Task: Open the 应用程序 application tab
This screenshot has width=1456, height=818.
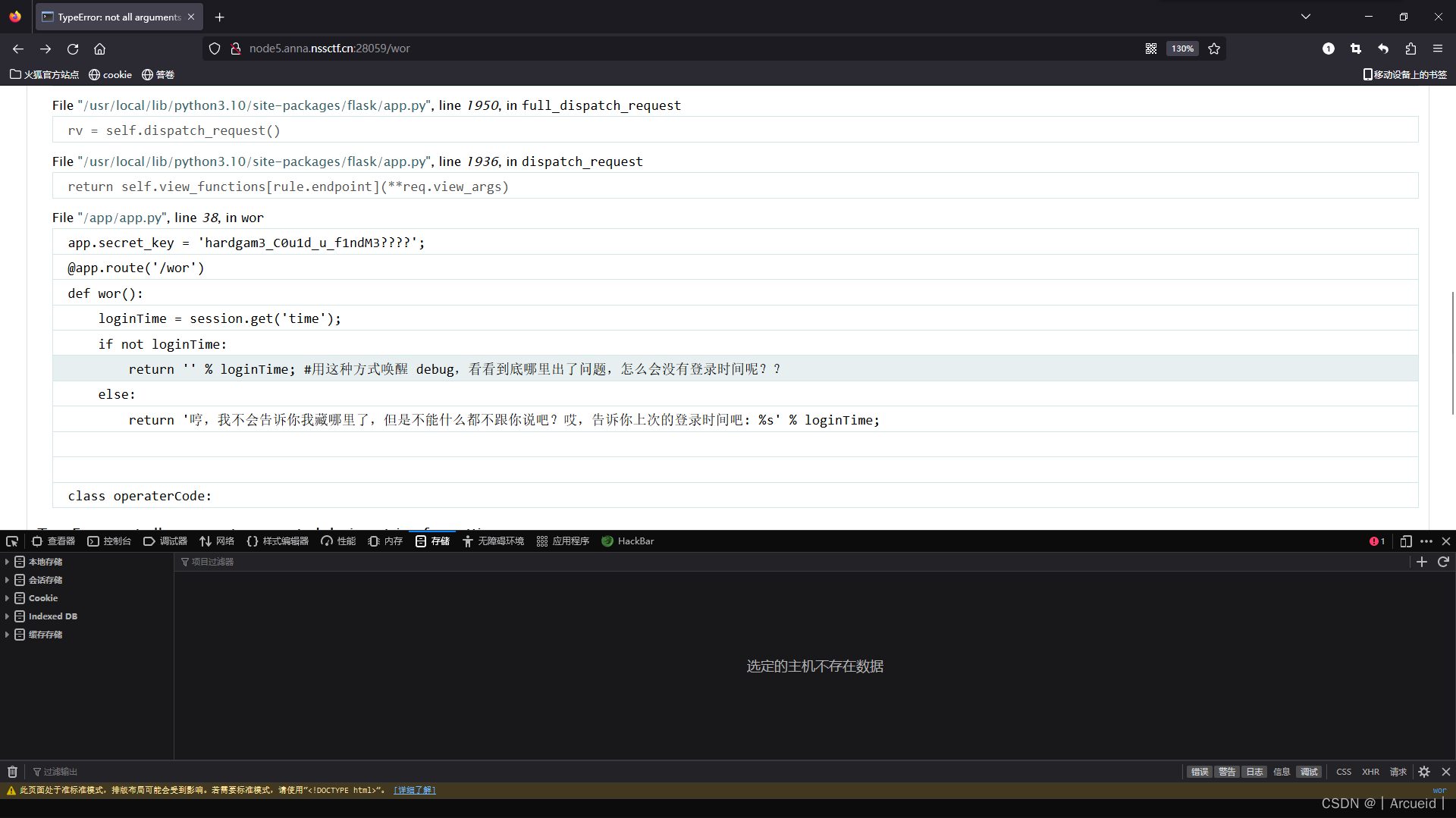Action: coord(563,541)
